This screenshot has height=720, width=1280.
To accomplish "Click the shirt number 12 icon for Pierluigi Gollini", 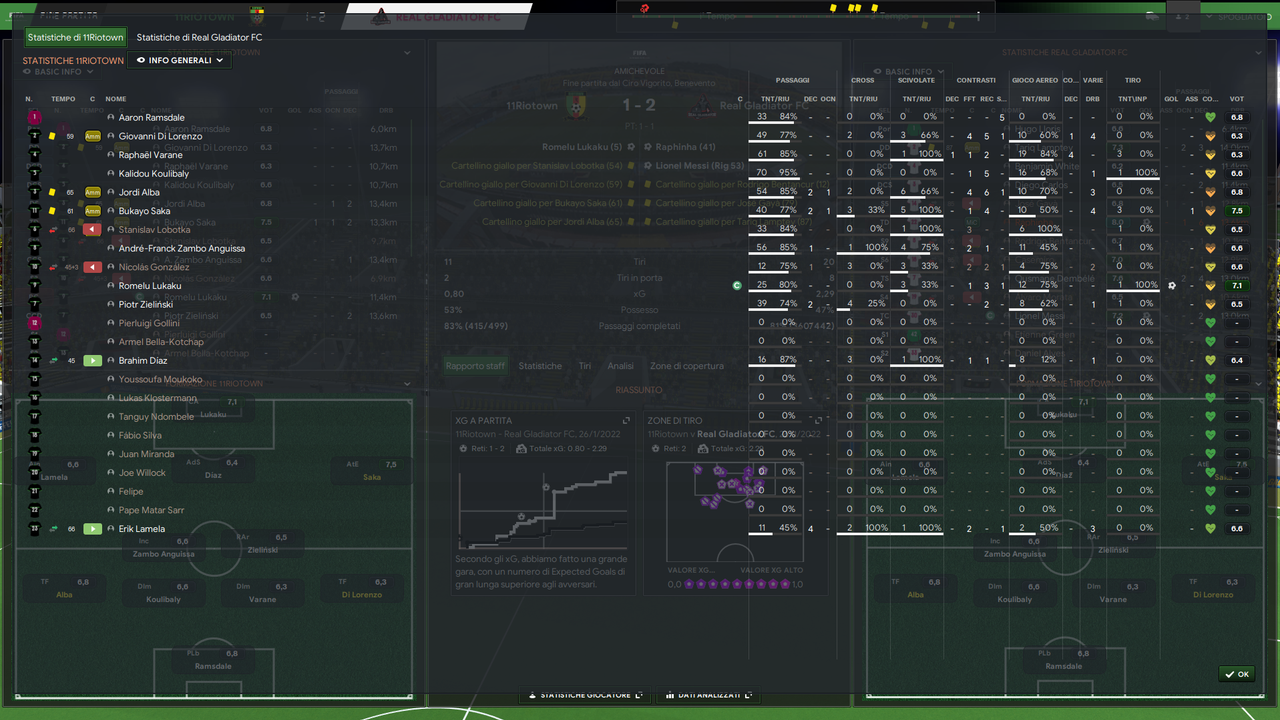I will point(34,323).
